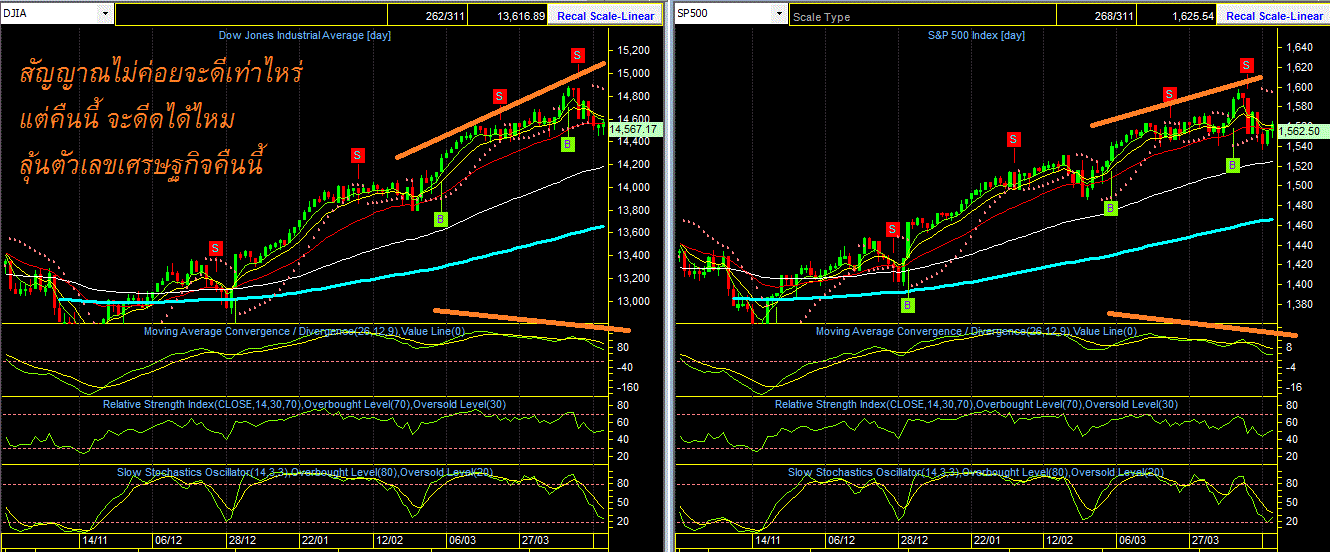This screenshot has width=1330, height=552.
Task: Click the 06/12 date on S&P time axis
Action: 842,539
